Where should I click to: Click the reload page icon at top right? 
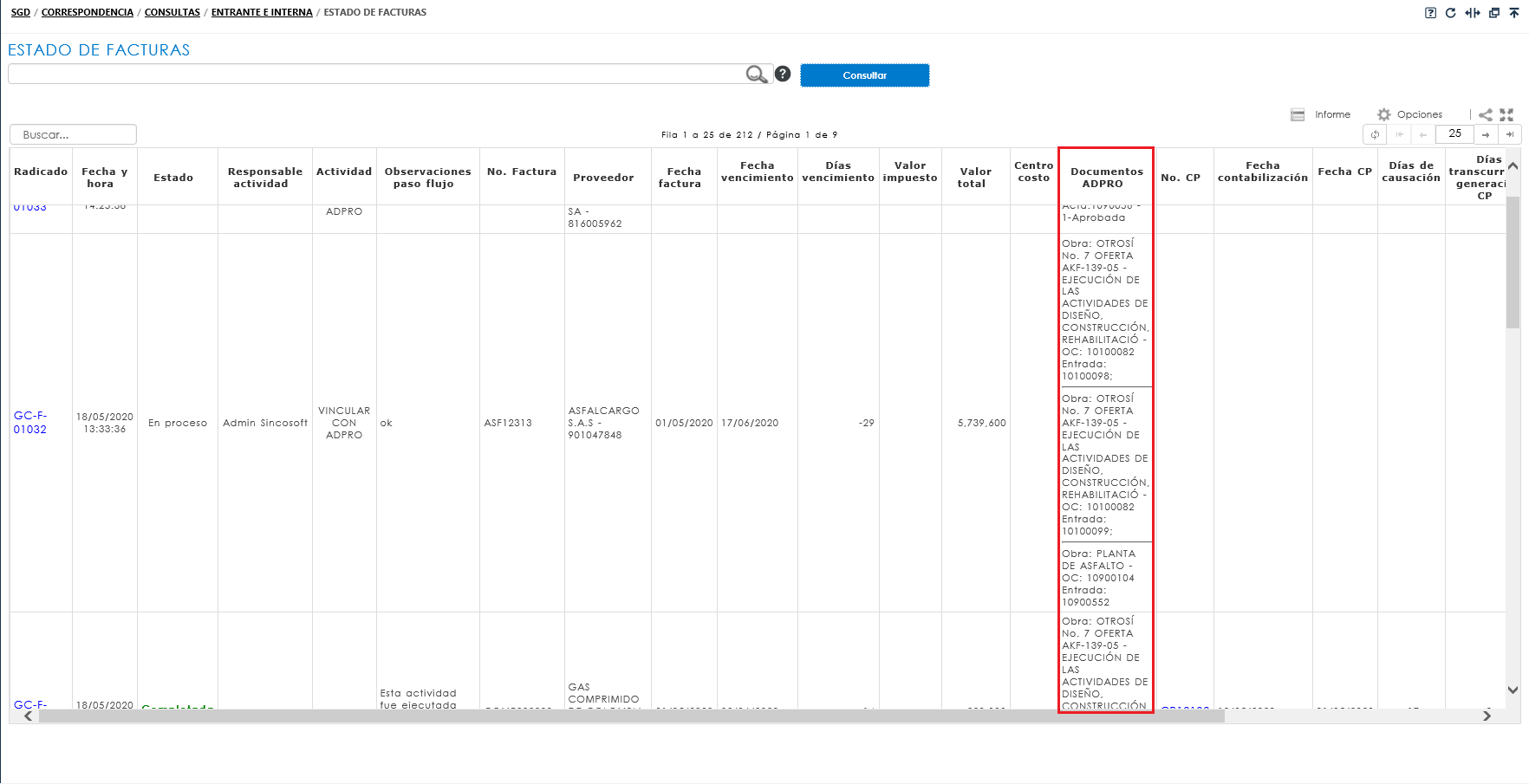(1451, 13)
